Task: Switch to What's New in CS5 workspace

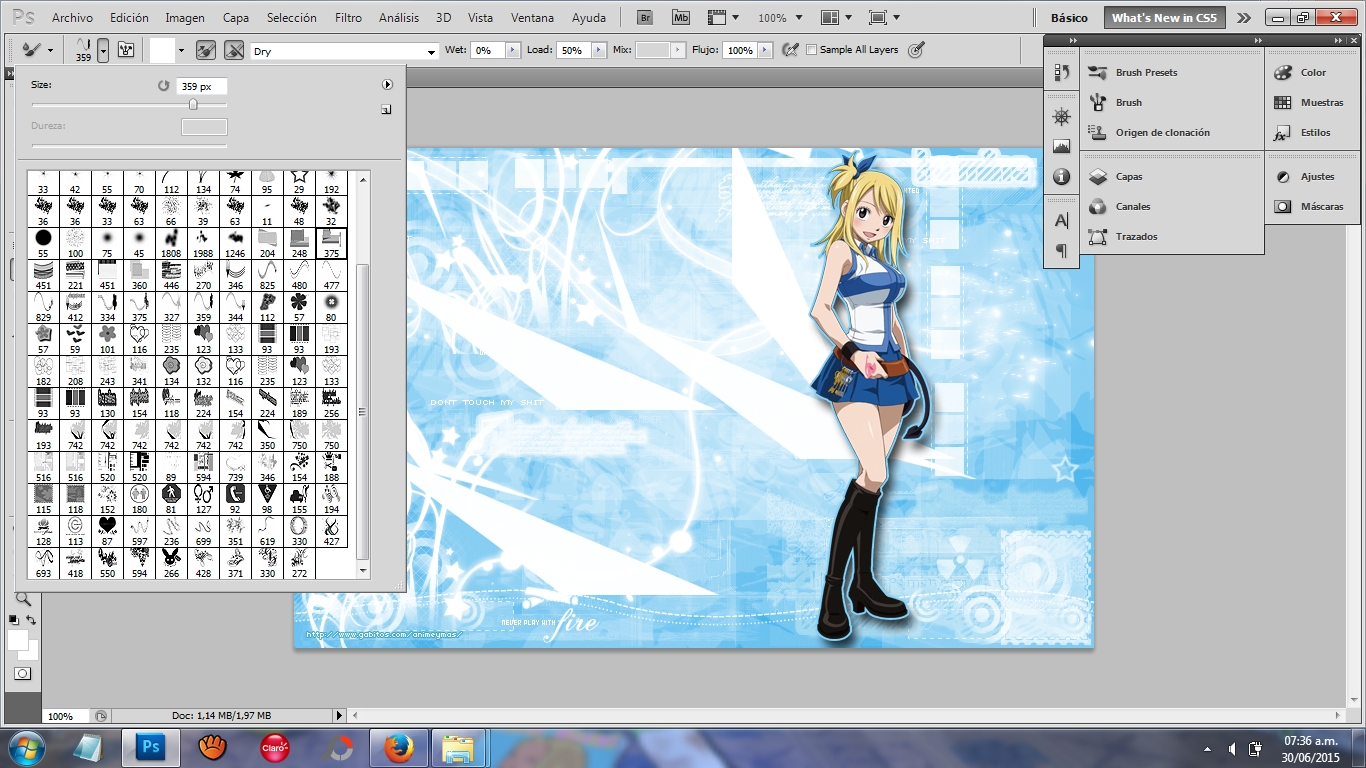Action: click(x=1164, y=18)
